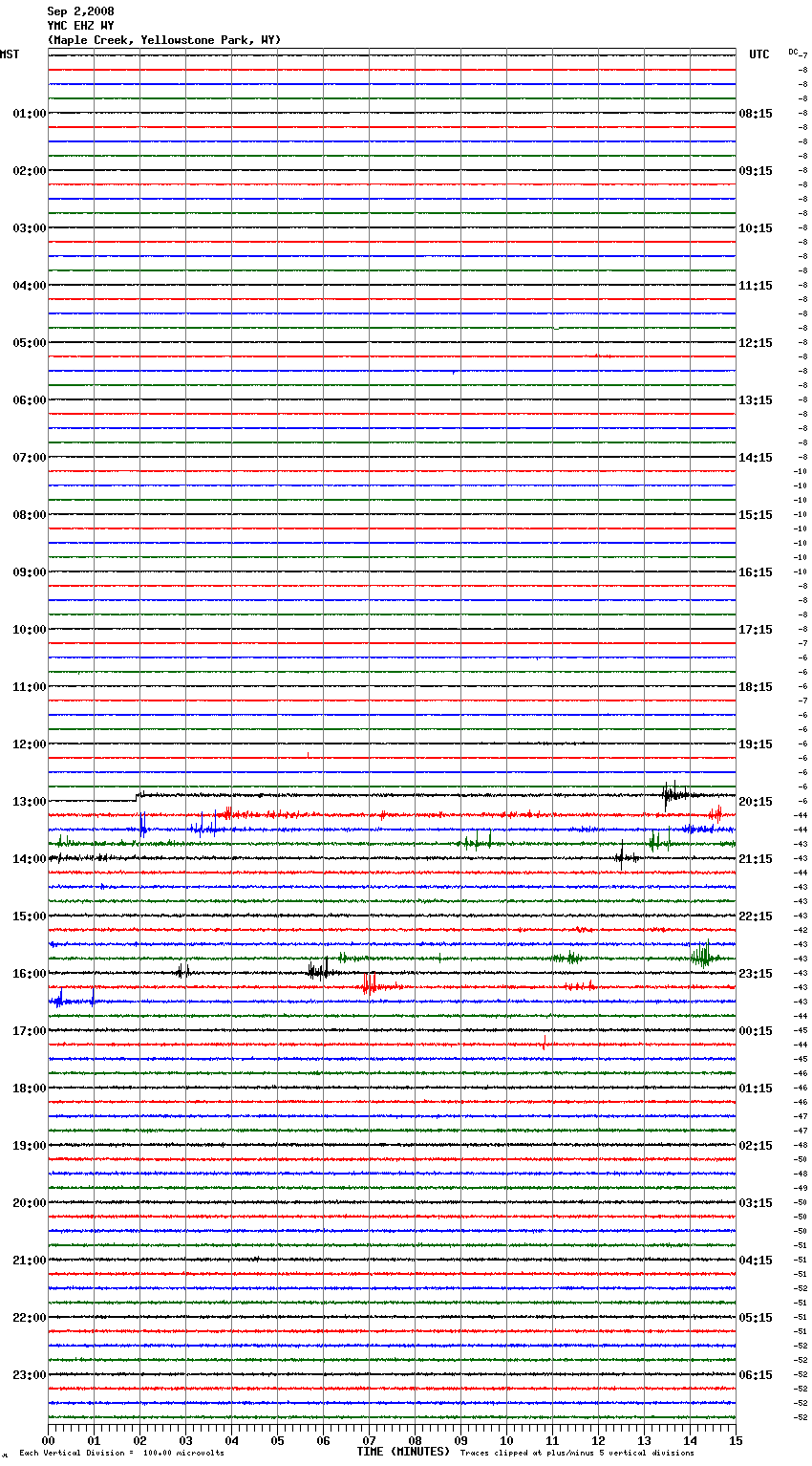This screenshot has height=1466, width=812.
Task: Select the 12:00 MST row label
Action: tap(30, 744)
